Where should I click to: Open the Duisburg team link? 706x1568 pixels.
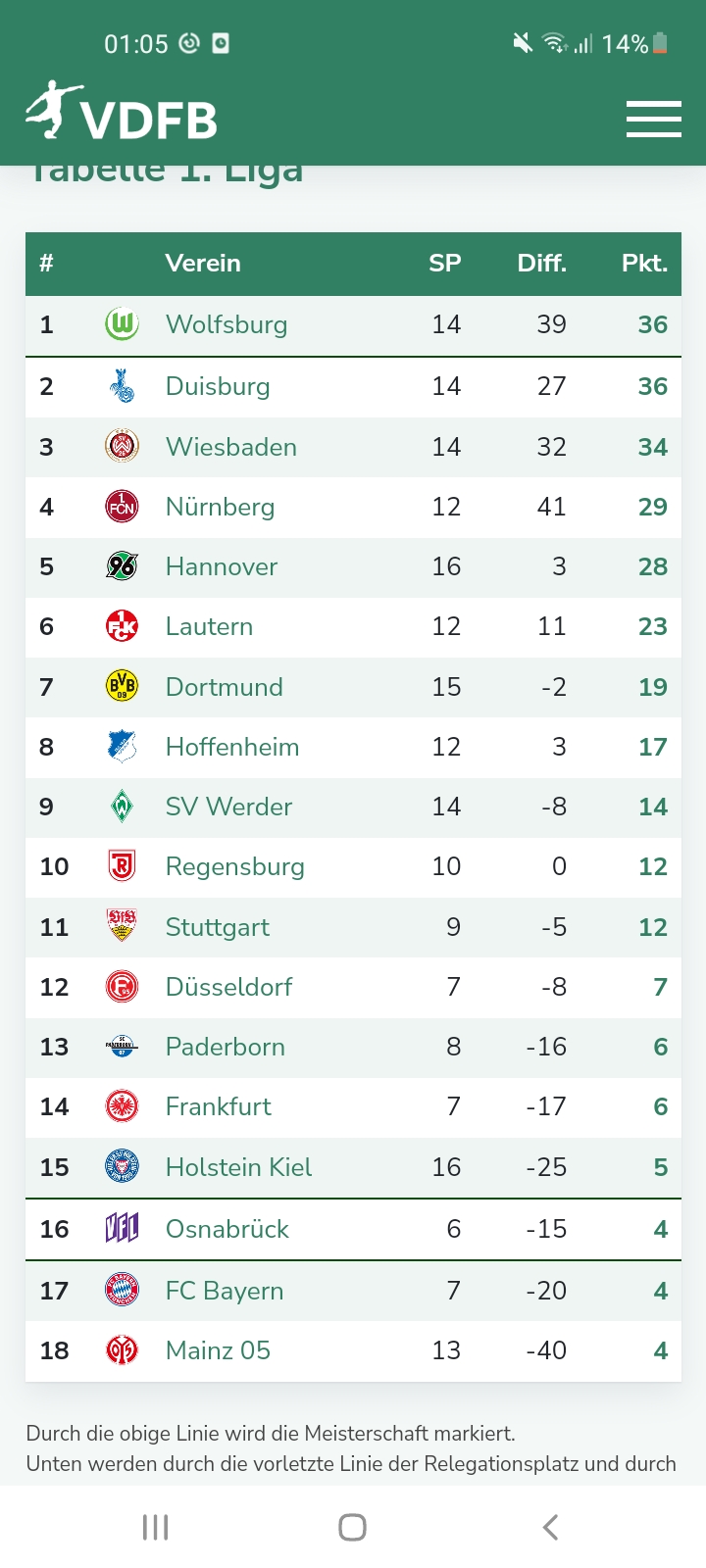(218, 386)
